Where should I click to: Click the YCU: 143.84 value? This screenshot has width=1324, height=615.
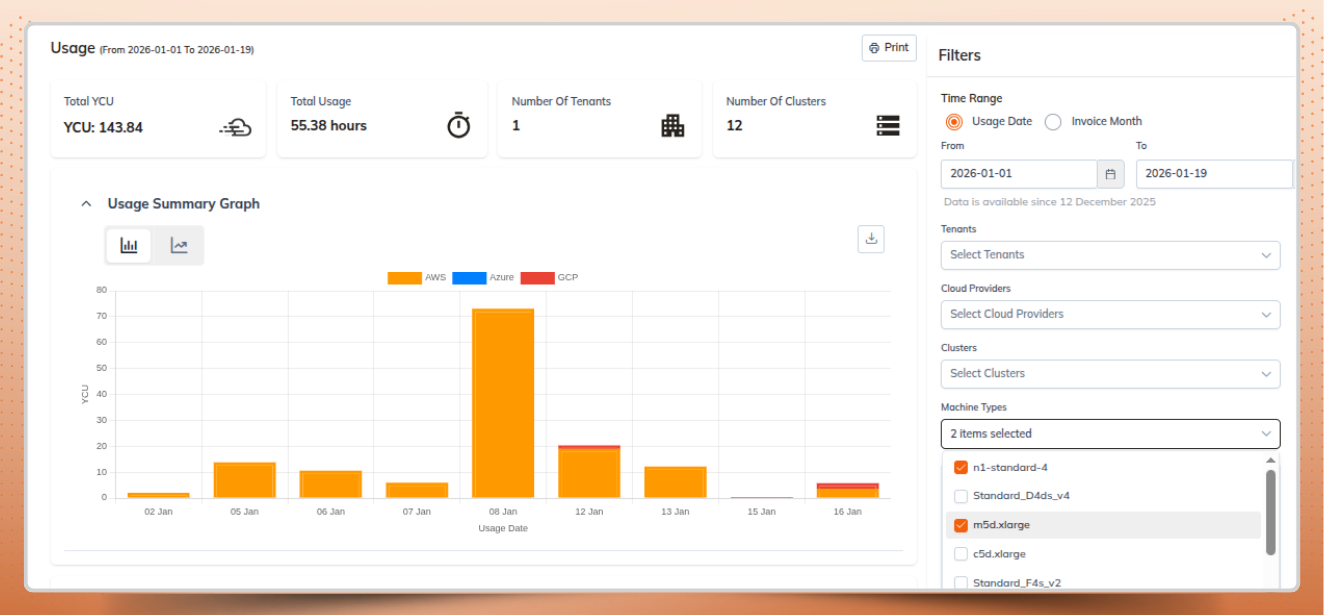click(103, 127)
